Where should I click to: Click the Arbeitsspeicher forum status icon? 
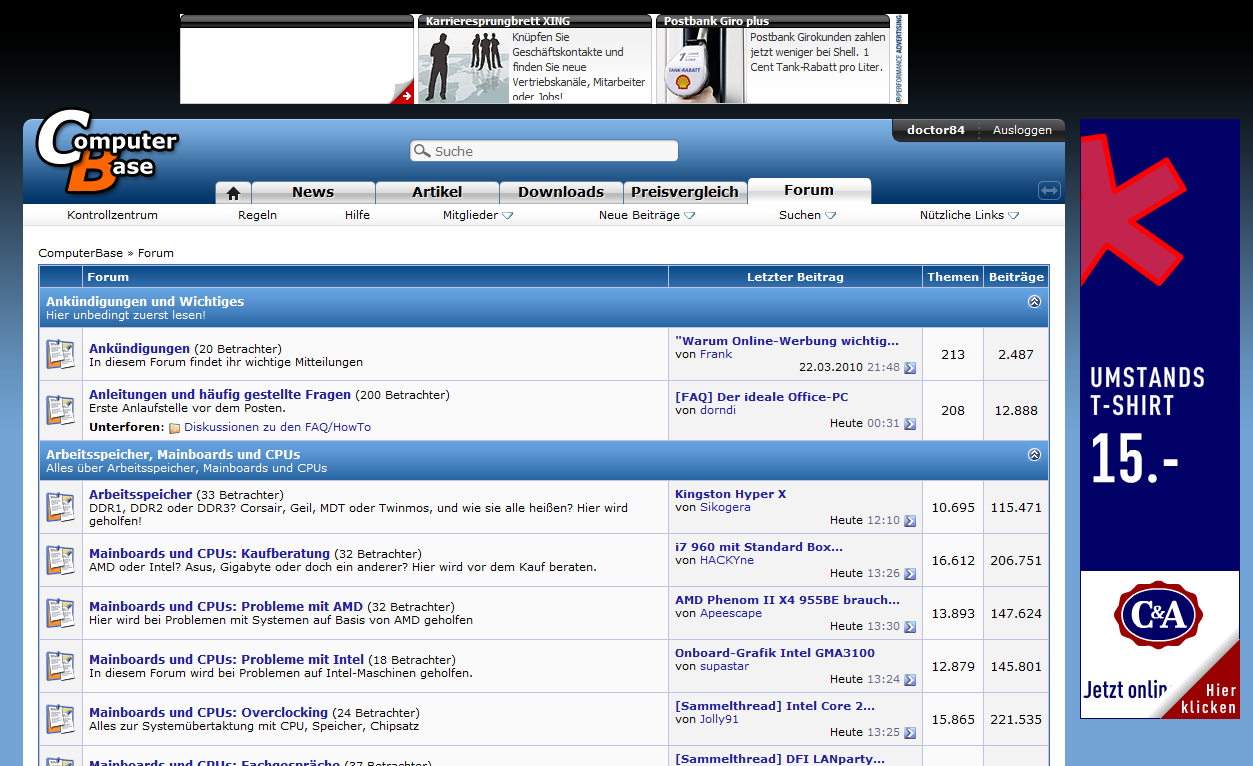tap(61, 507)
